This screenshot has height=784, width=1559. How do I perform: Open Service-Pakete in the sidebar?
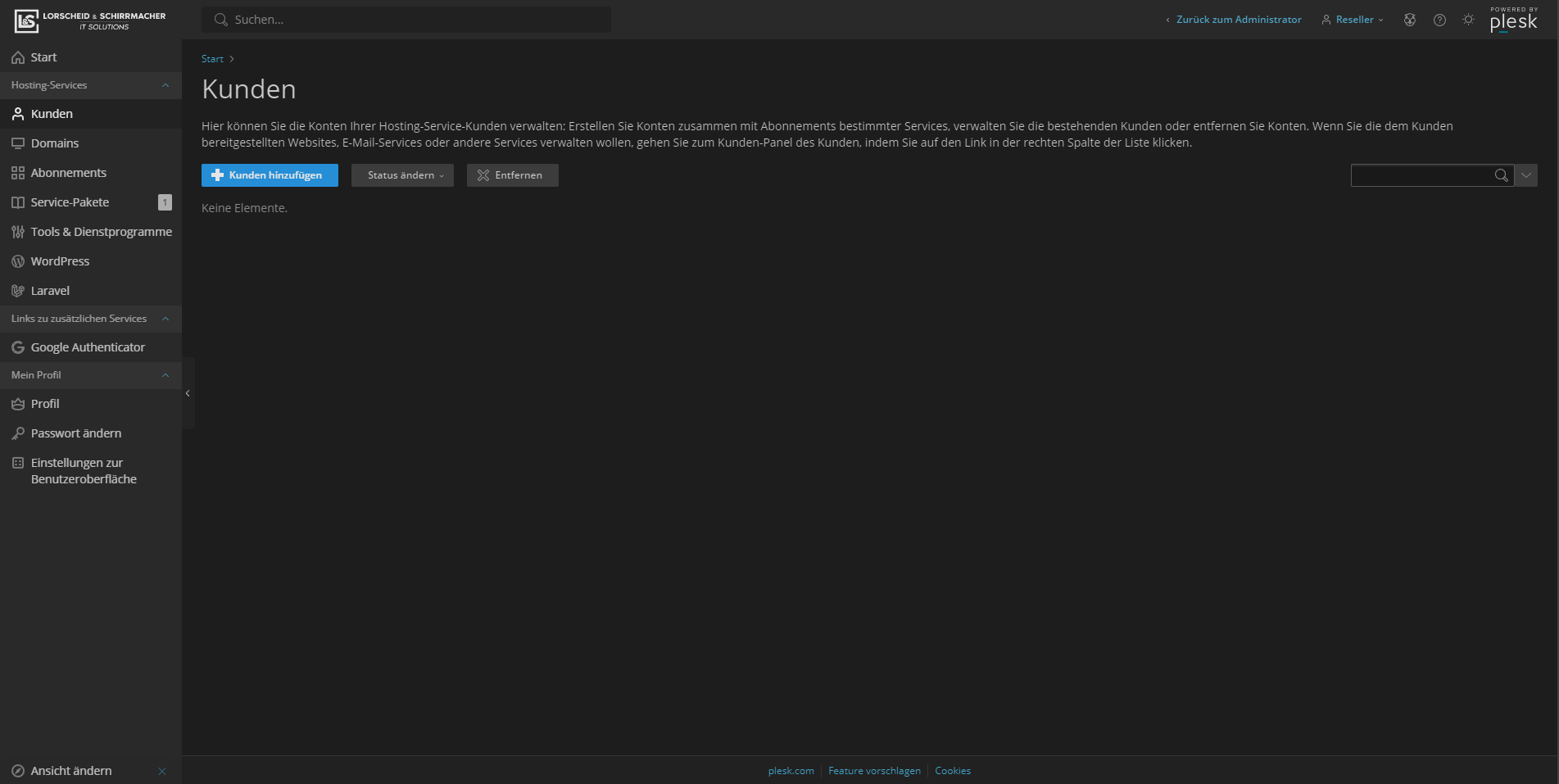(70, 202)
